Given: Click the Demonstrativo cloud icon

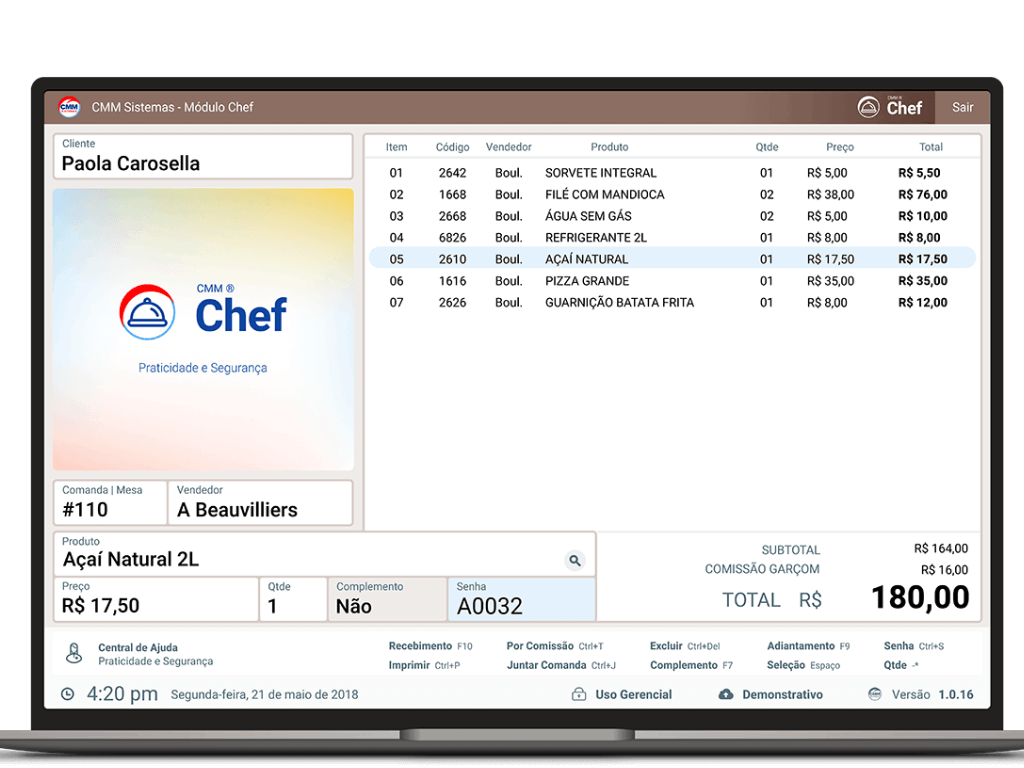Looking at the screenshot, I should click(726, 694).
